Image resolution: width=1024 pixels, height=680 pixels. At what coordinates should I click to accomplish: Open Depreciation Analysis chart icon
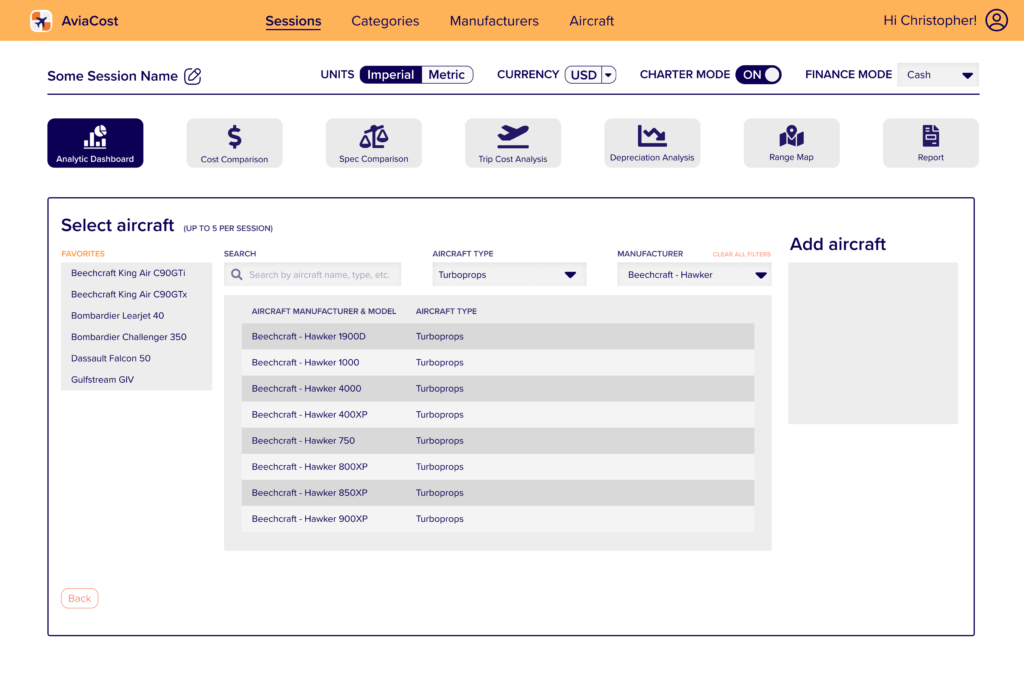pos(652,136)
